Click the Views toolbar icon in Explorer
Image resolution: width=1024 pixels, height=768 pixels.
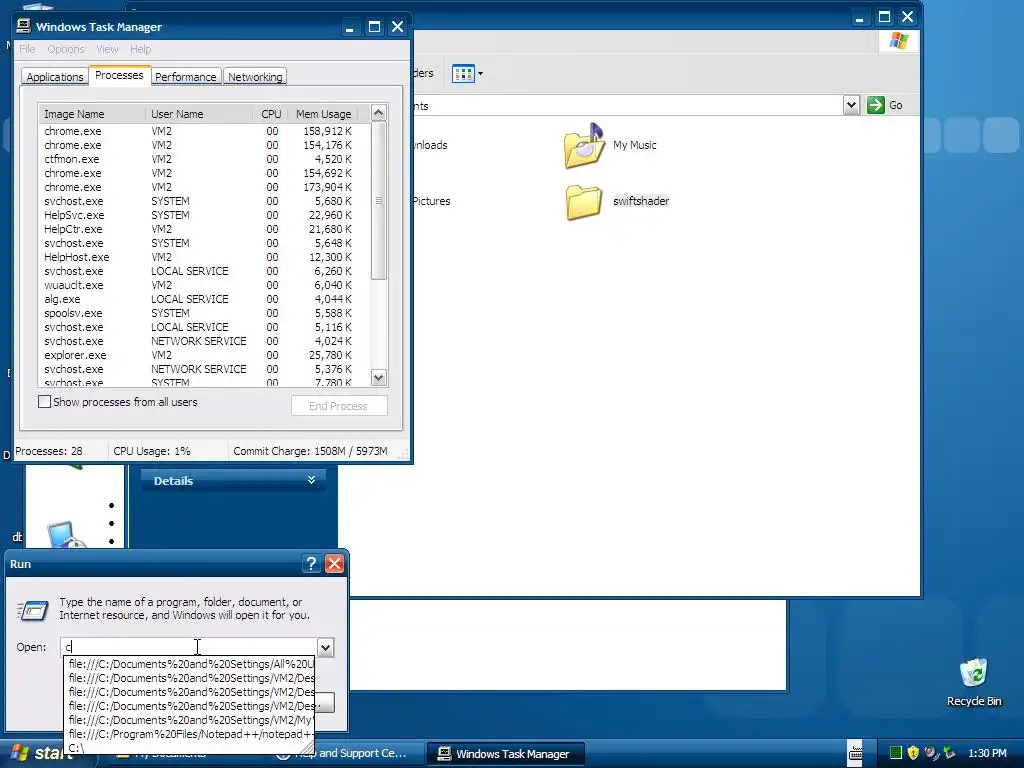(x=463, y=74)
